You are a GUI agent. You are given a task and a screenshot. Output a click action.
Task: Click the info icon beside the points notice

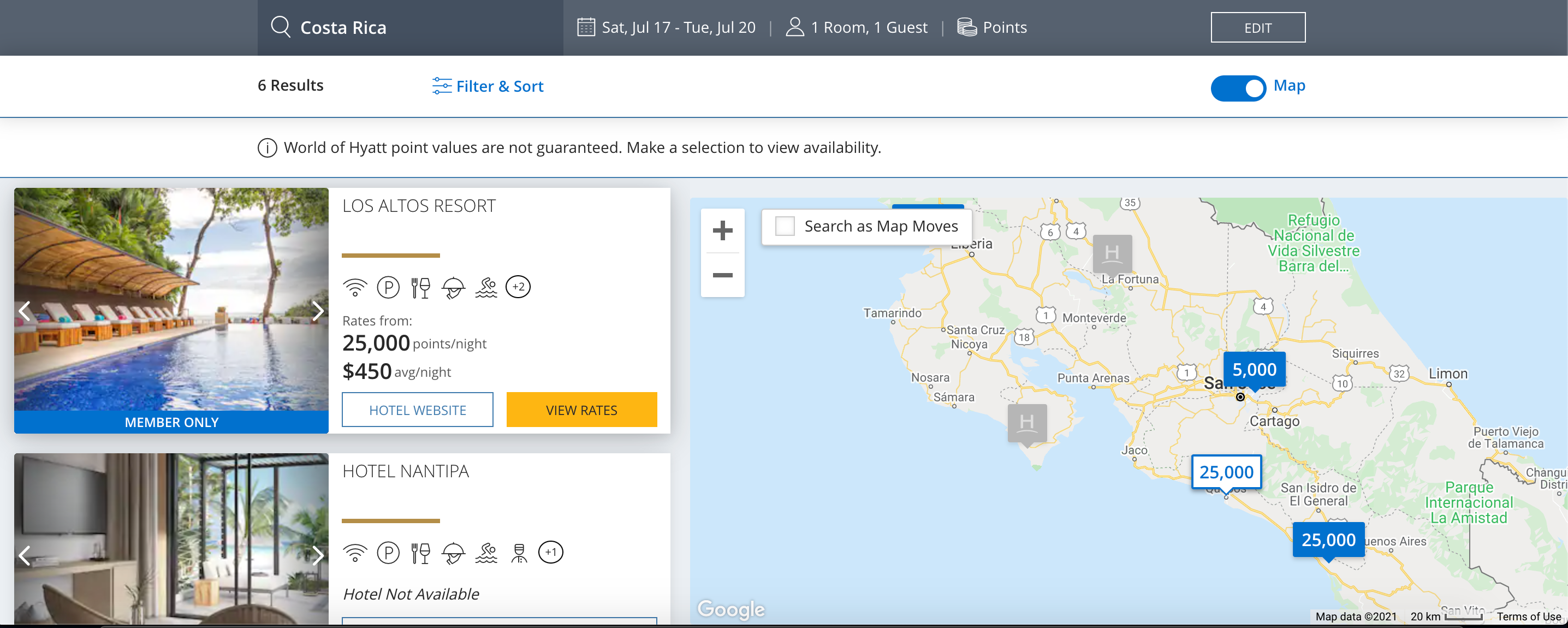coord(267,147)
